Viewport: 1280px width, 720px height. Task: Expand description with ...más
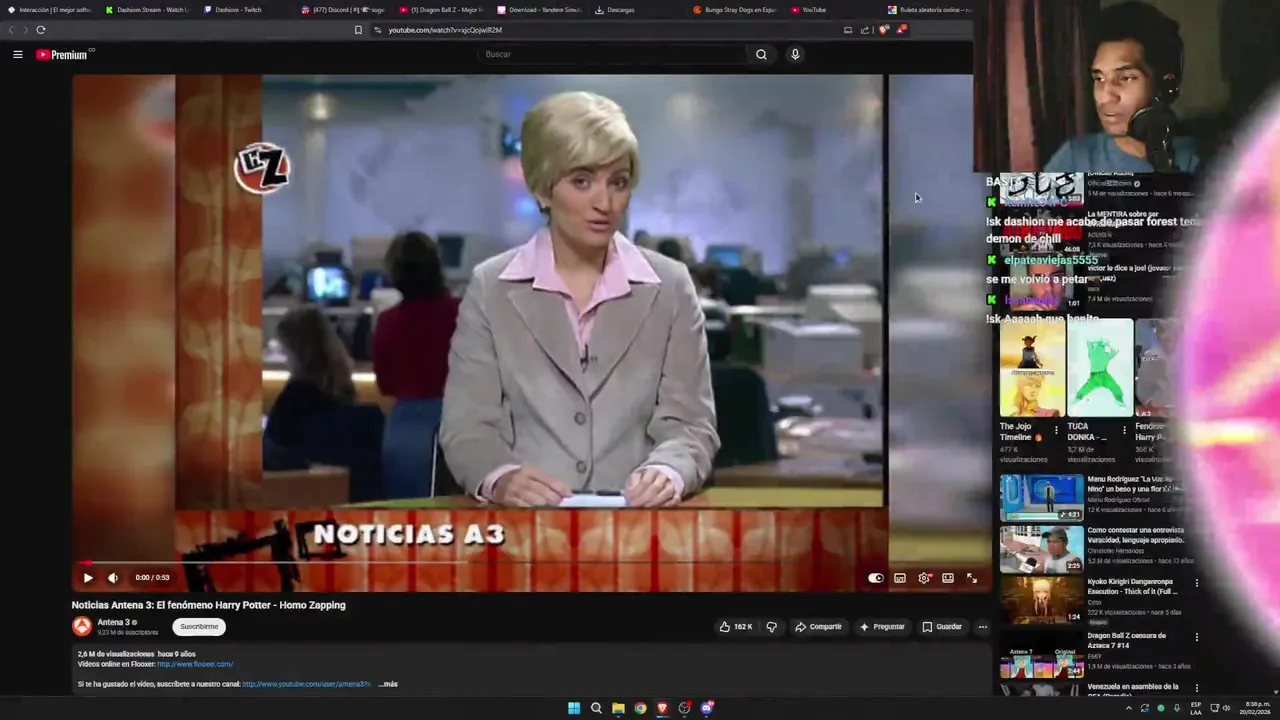pyautogui.click(x=388, y=684)
